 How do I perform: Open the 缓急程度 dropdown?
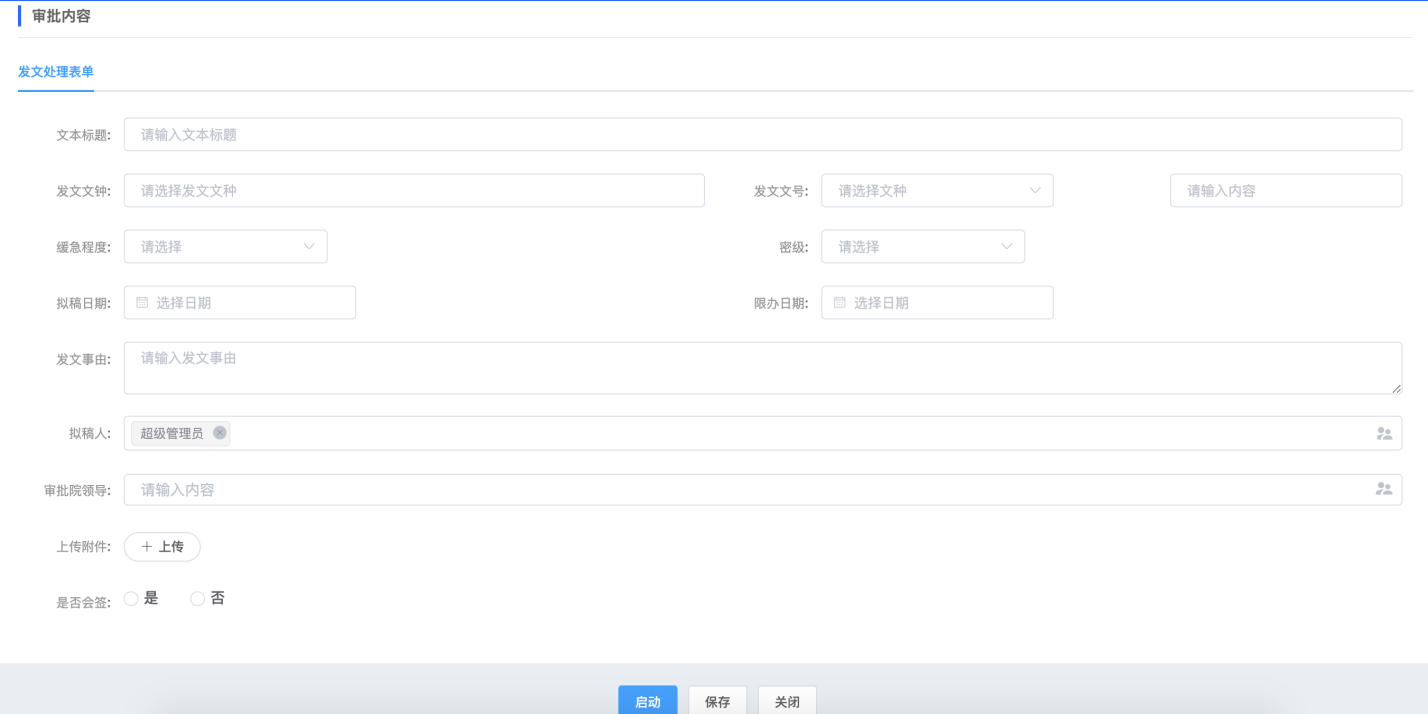click(x=226, y=246)
